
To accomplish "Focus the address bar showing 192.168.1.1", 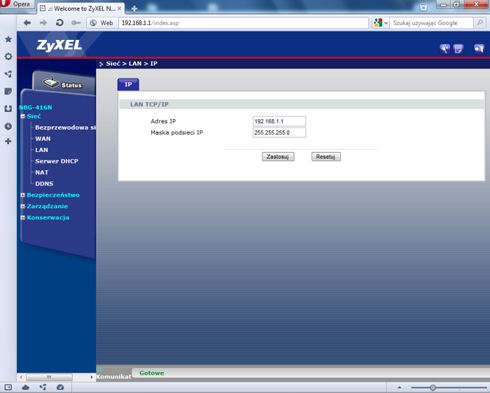I will (243, 23).
